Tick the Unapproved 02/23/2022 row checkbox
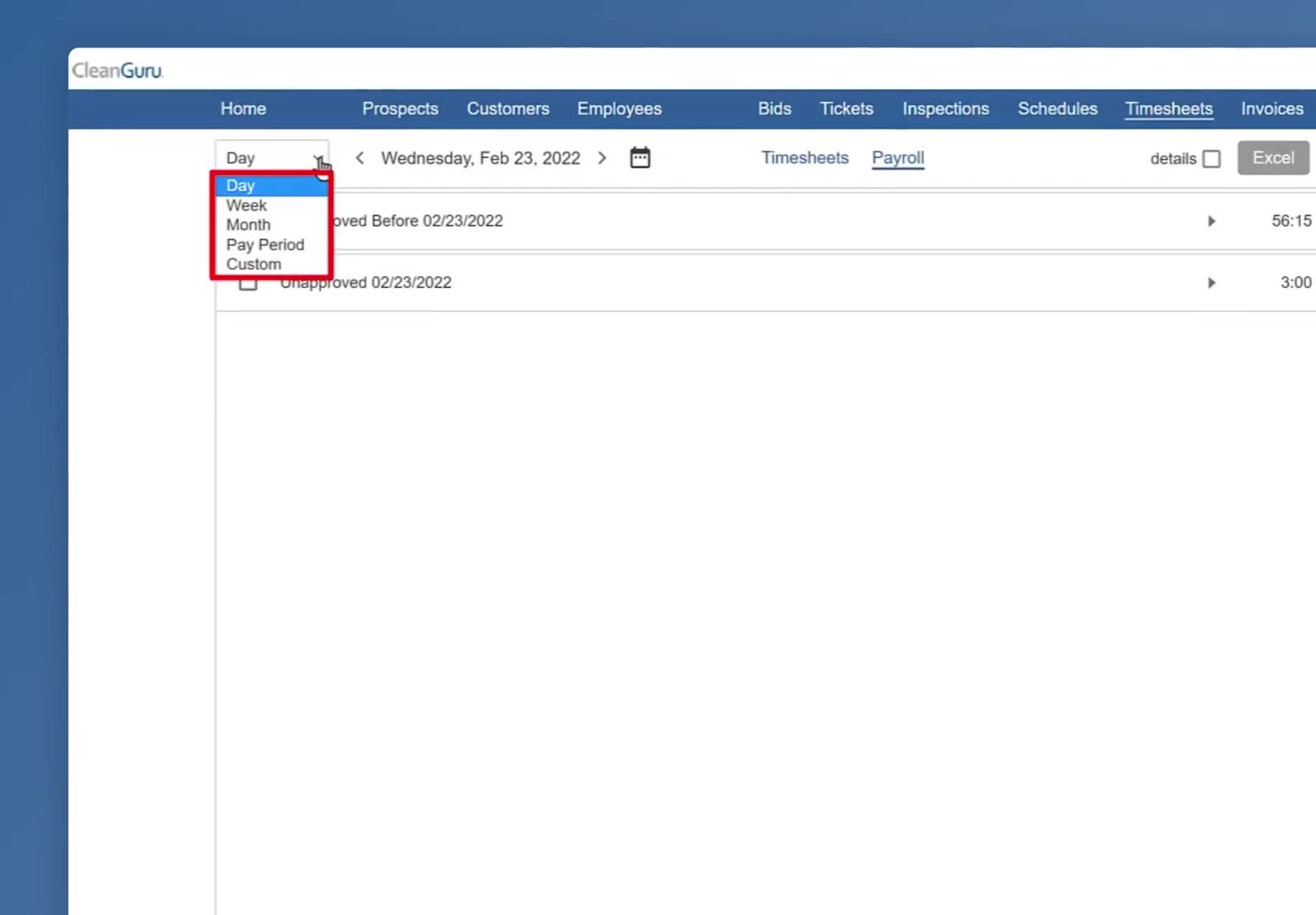Screen dimensions: 1316x915 [x=248, y=284]
